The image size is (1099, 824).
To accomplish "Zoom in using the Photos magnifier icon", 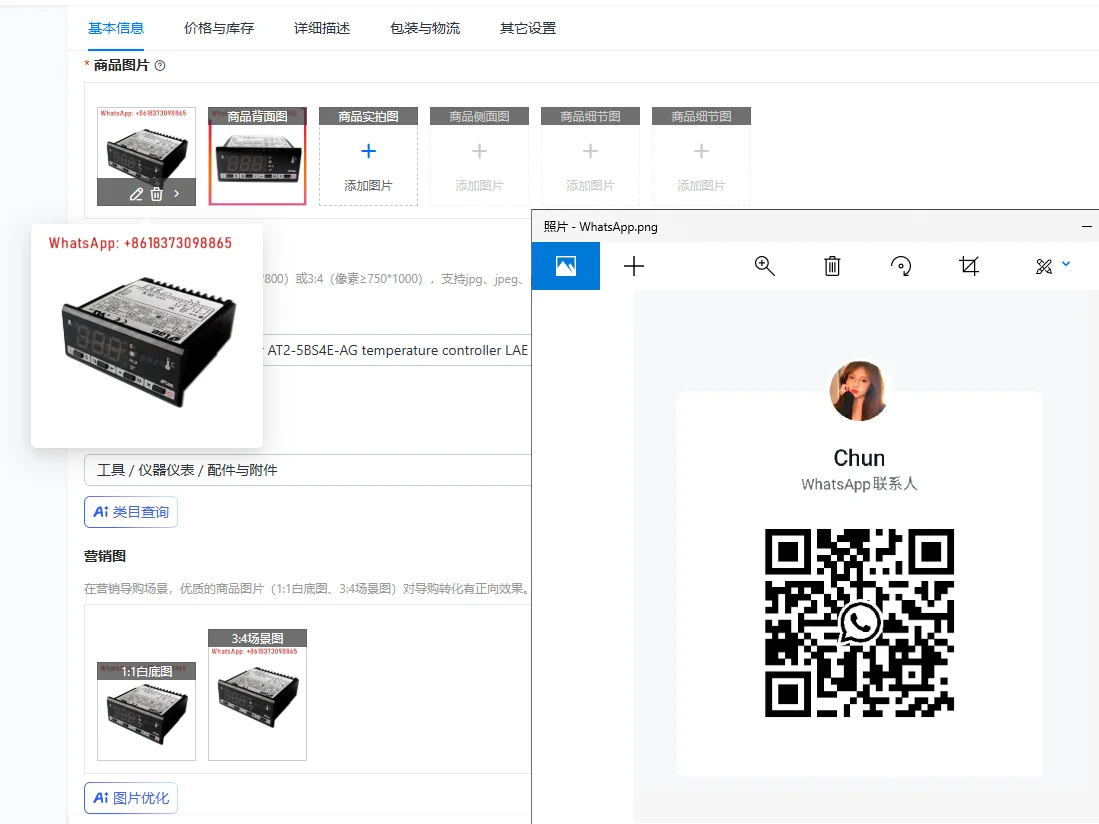I will click(x=764, y=266).
